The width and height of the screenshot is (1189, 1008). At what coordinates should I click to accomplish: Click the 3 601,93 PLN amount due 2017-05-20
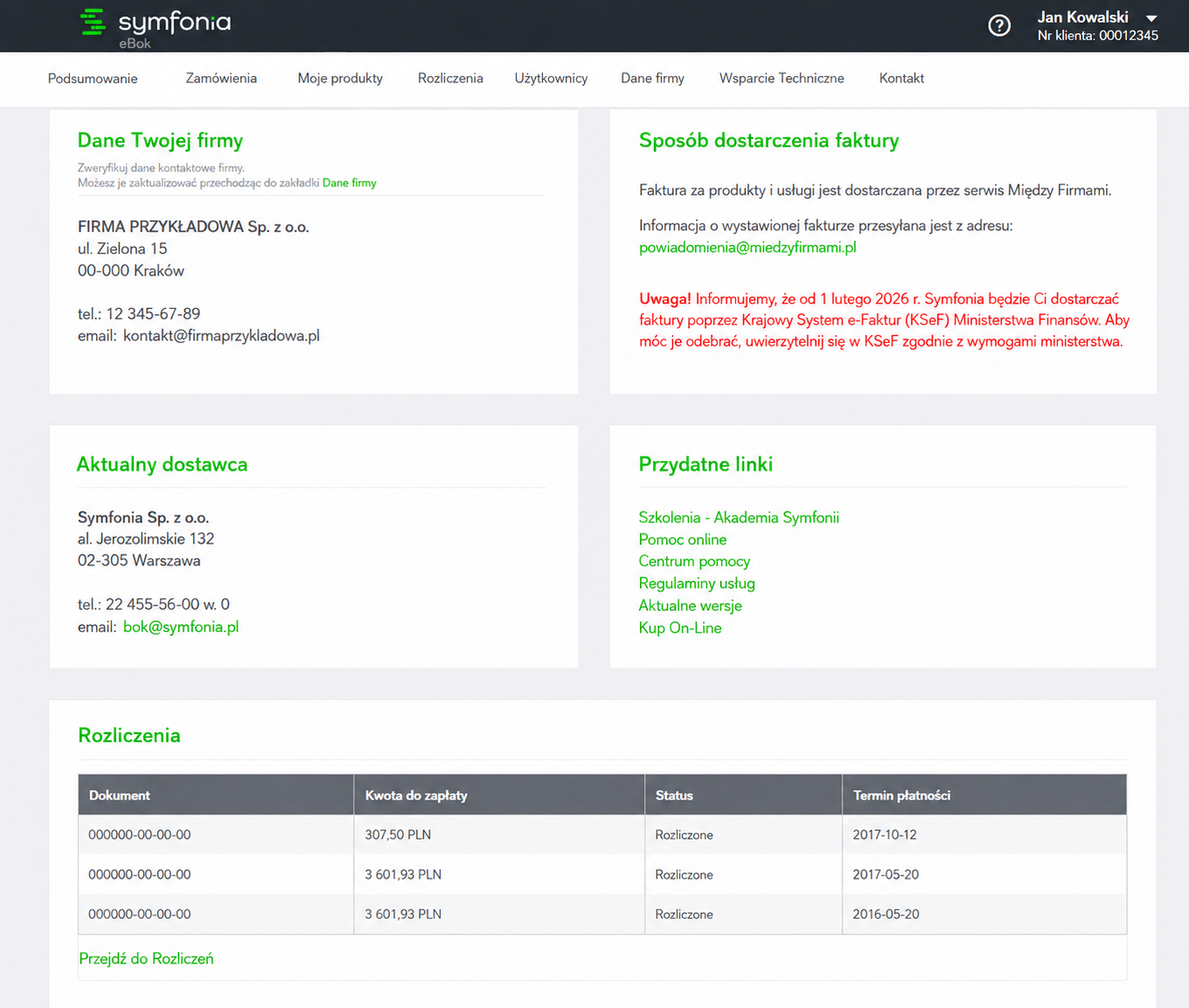[402, 874]
